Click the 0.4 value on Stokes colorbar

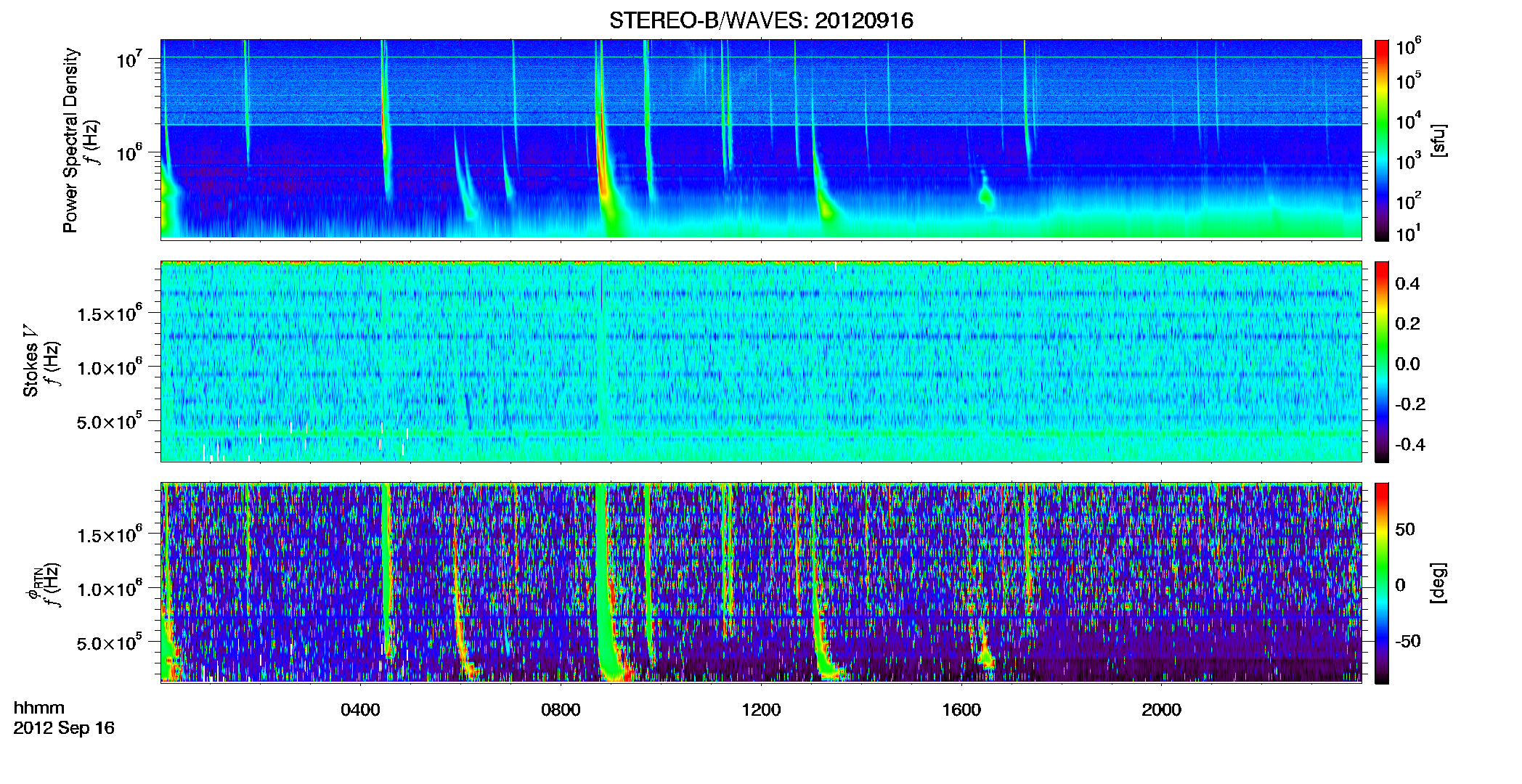click(1407, 284)
